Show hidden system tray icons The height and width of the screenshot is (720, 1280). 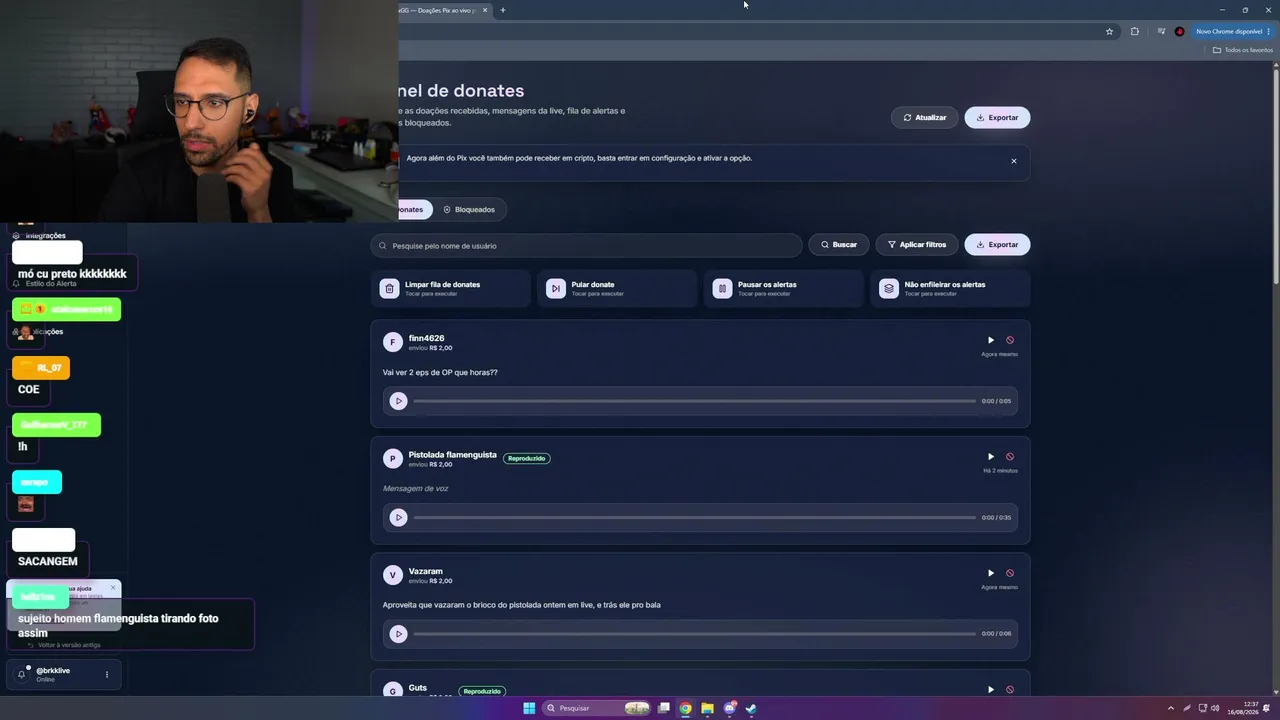point(1171,709)
